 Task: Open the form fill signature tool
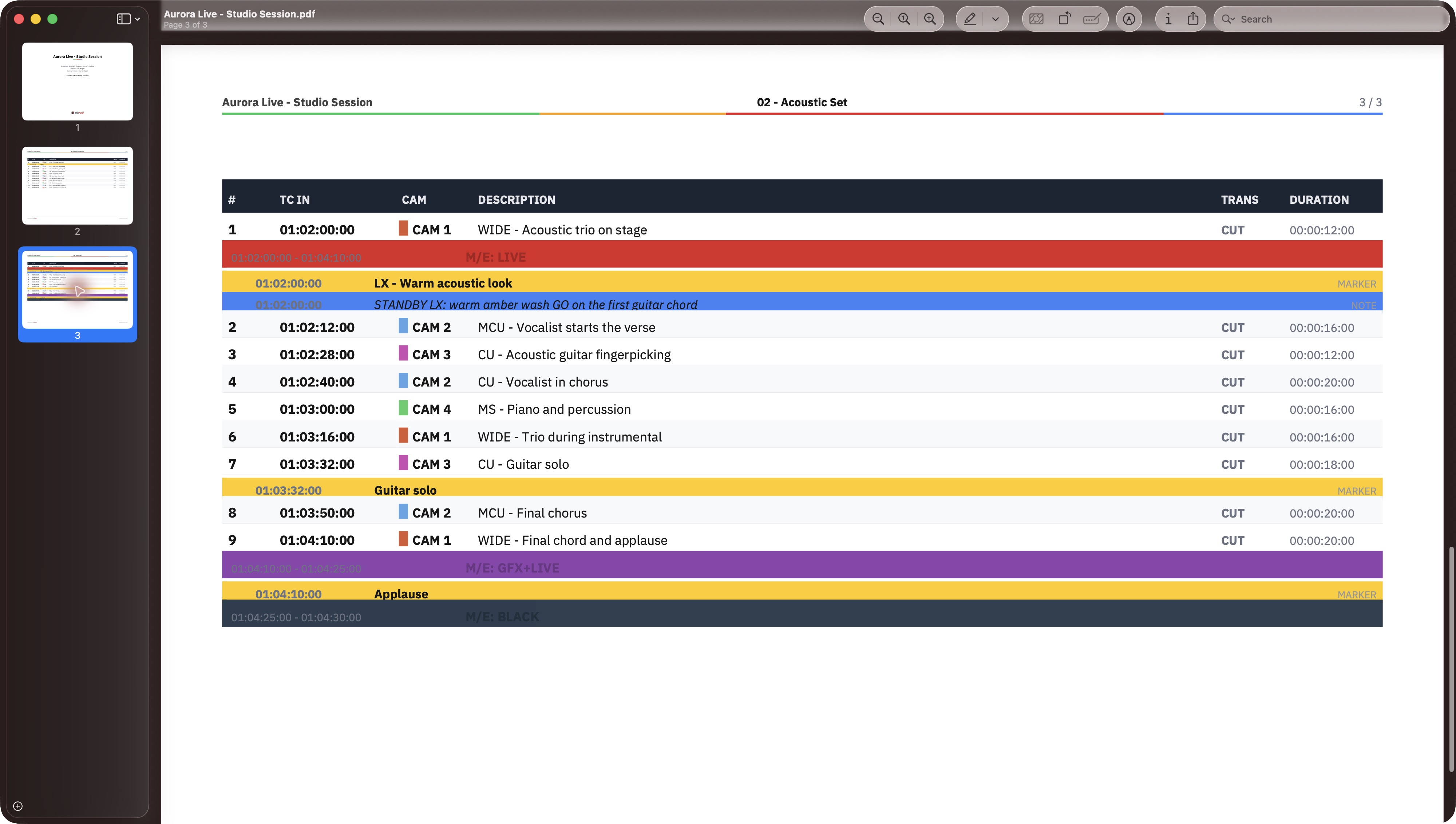pyautogui.click(x=1092, y=19)
